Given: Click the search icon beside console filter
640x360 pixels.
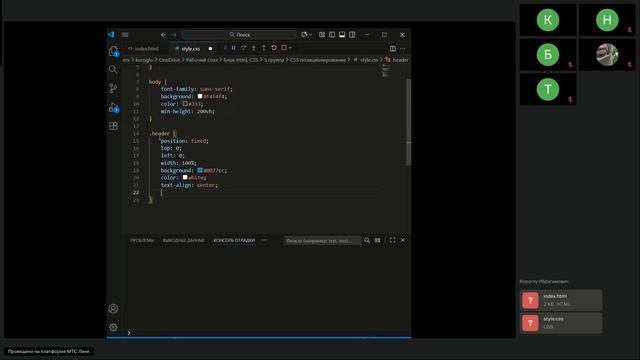Looking at the screenshot, I should [367, 240].
